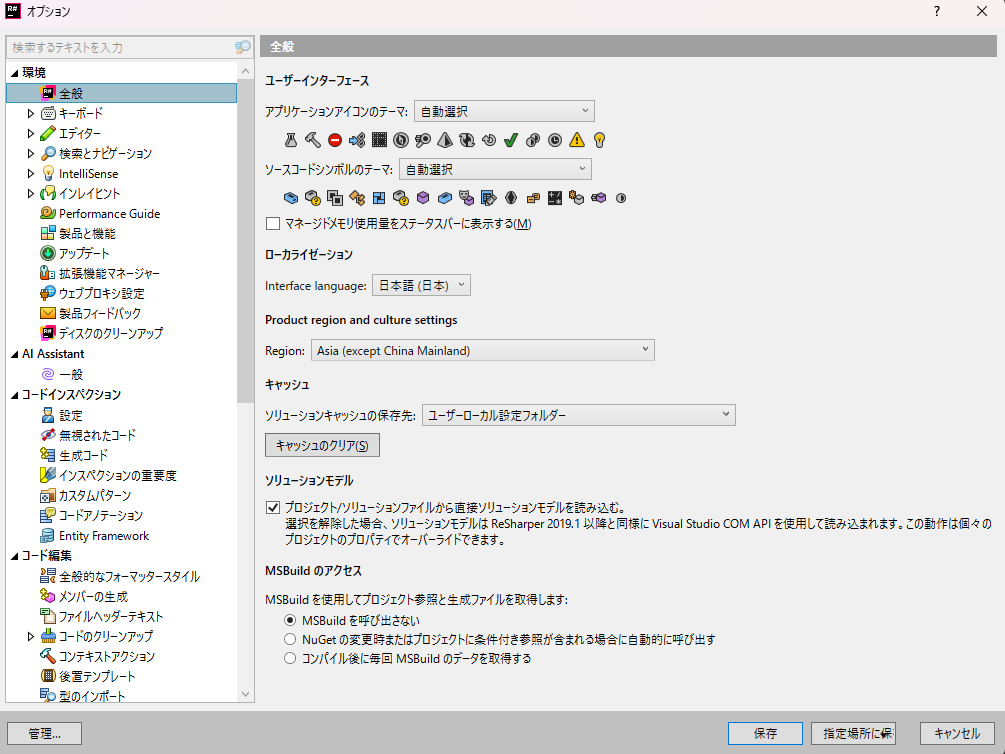1005x754 pixels.
Task: Click the lightbulb icon beside IntelliSense
Action: (48, 174)
